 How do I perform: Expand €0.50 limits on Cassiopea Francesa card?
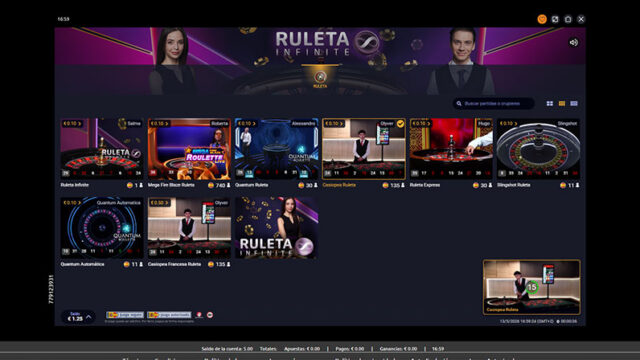click(x=159, y=202)
